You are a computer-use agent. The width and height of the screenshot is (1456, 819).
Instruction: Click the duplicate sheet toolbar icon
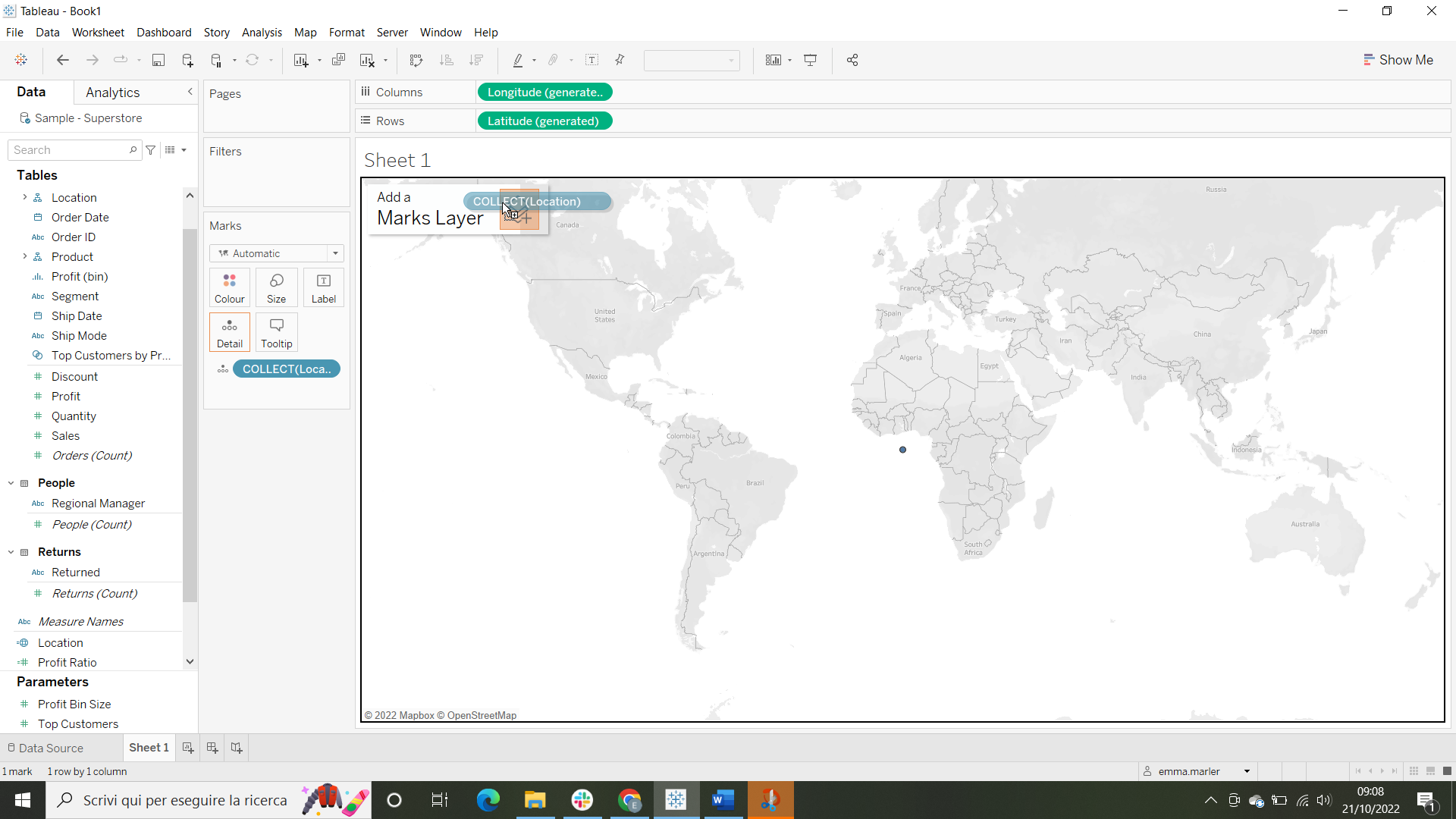(339, 60)
